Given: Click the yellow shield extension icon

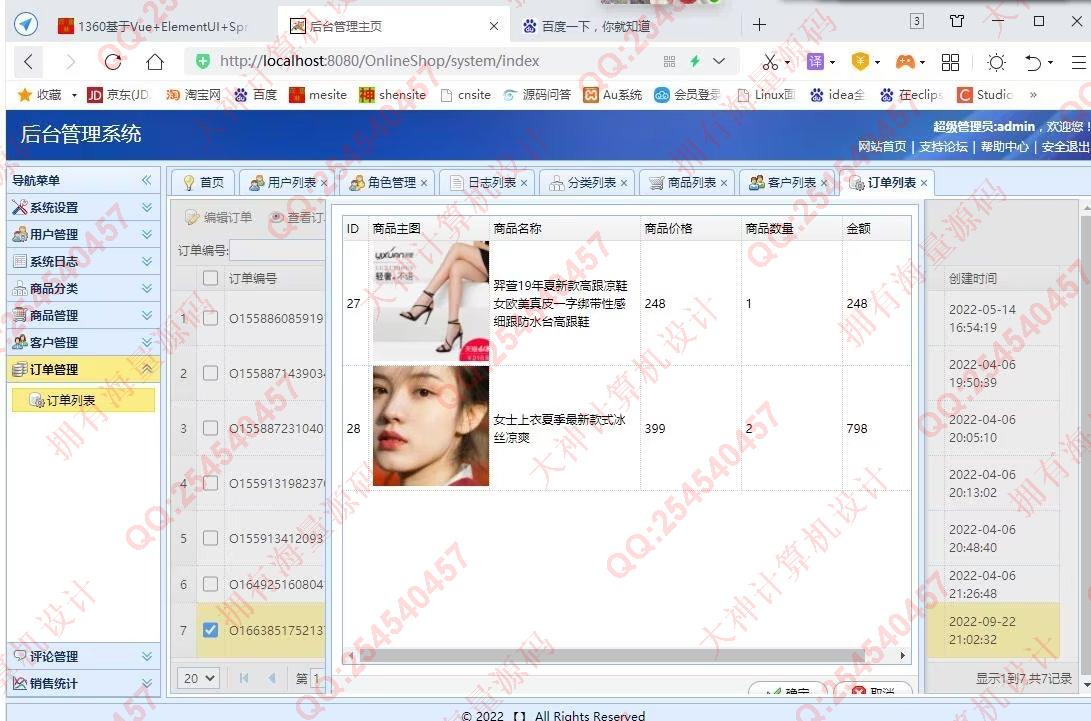Looking at the screenshot, I should click(861, 61).
